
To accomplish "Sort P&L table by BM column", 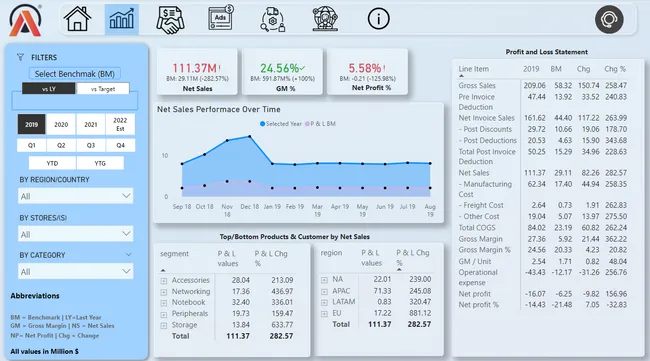I will tap(556, 69).
